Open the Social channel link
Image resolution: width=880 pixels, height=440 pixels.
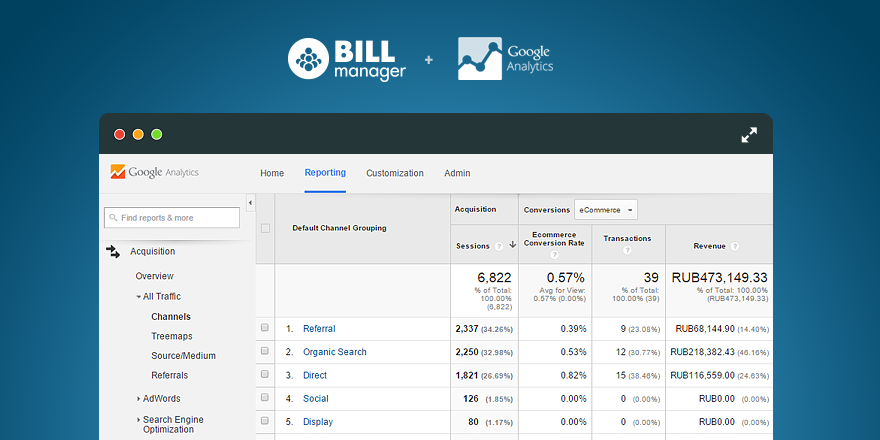316,398
